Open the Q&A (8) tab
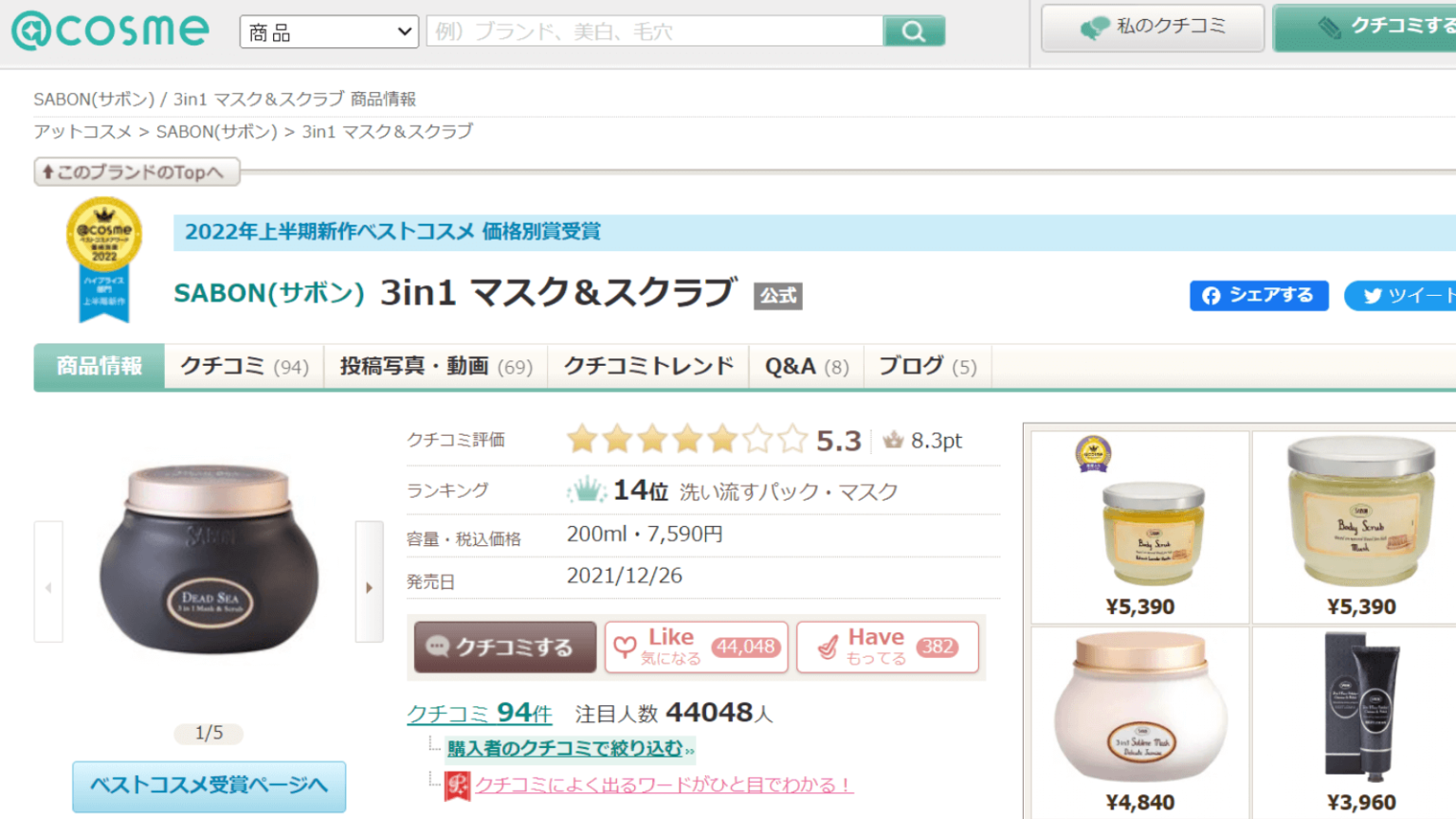 click(x=805, y=366)
